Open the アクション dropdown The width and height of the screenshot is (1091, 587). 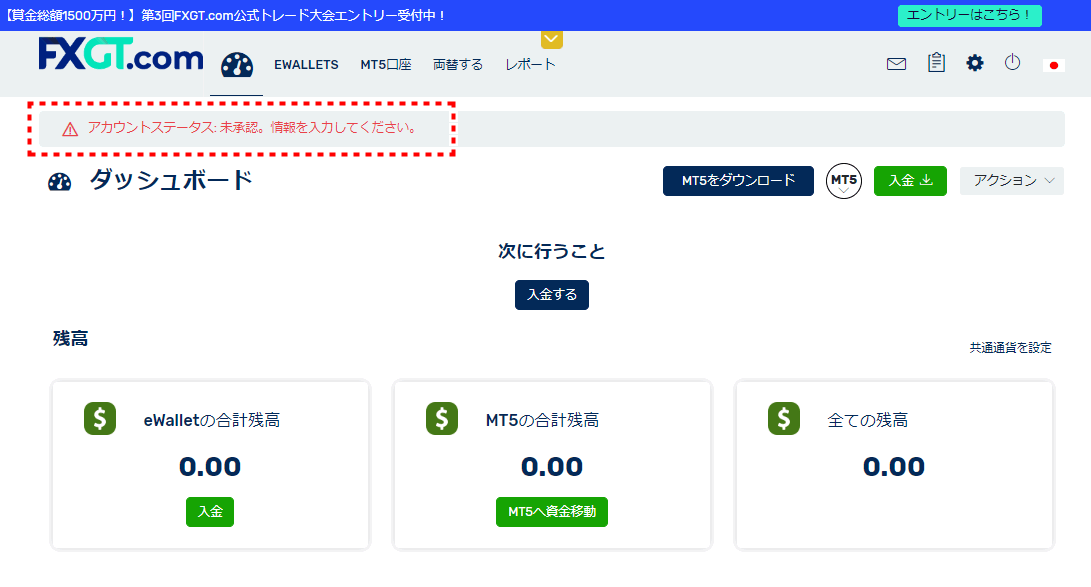[1012, 181]
